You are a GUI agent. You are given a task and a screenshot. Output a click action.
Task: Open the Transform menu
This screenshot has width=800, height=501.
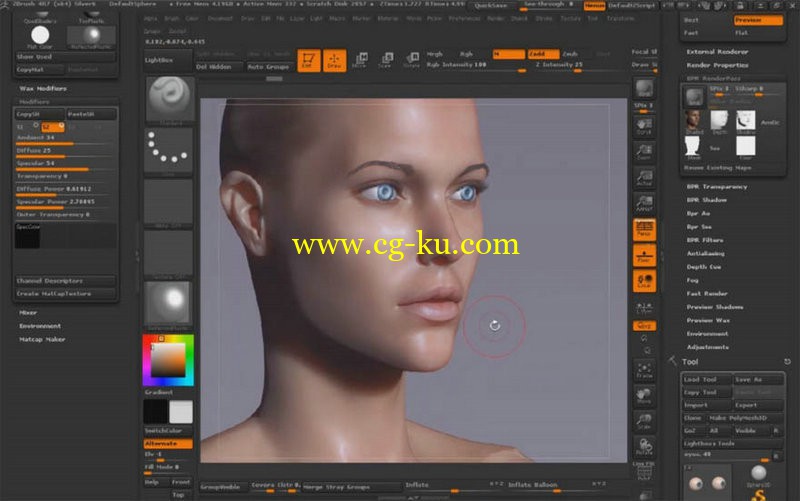[620, 18]
